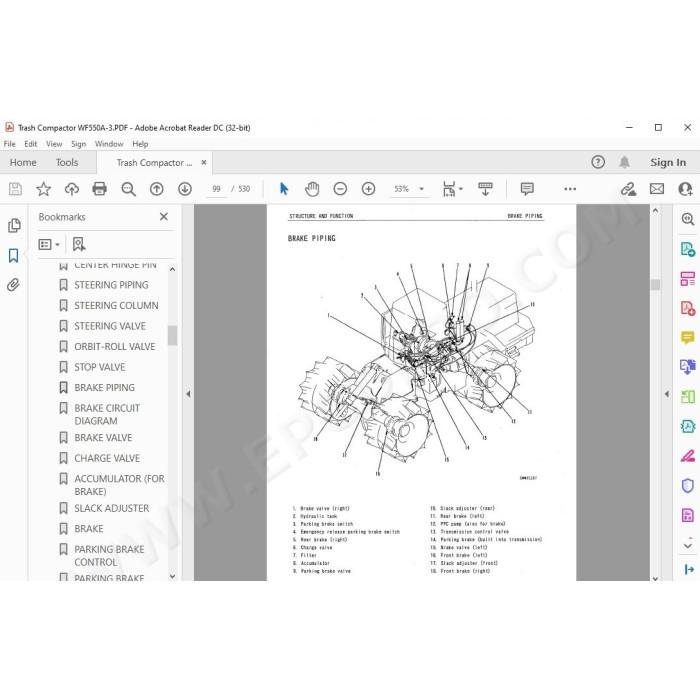The width and height of the screenshot is (700, 700).
Task: Open bookmarks options dropdown menu
Action: 49,245
